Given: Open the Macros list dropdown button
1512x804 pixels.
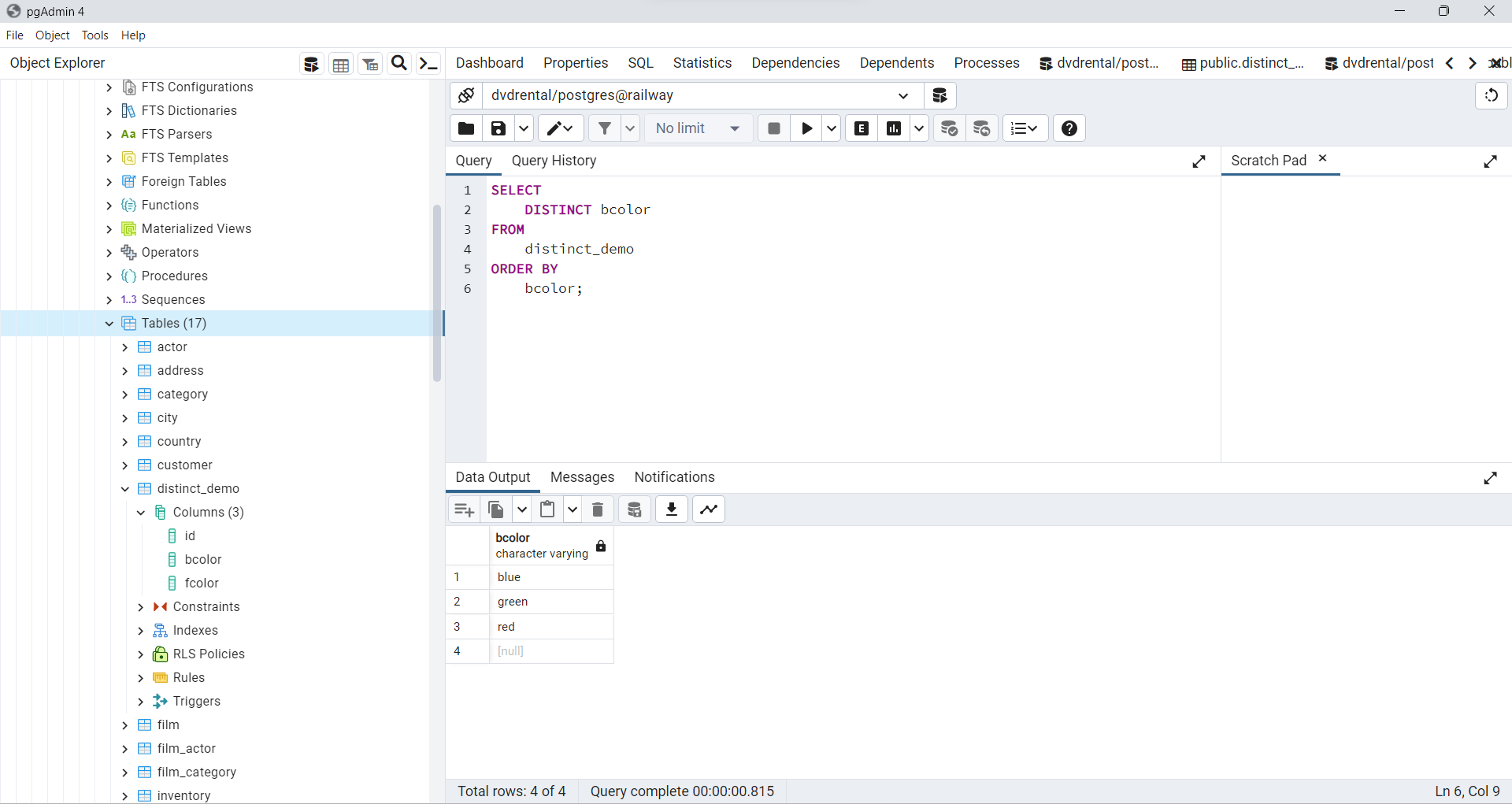Looking at the screenshot, I should tap(1025, 128).
